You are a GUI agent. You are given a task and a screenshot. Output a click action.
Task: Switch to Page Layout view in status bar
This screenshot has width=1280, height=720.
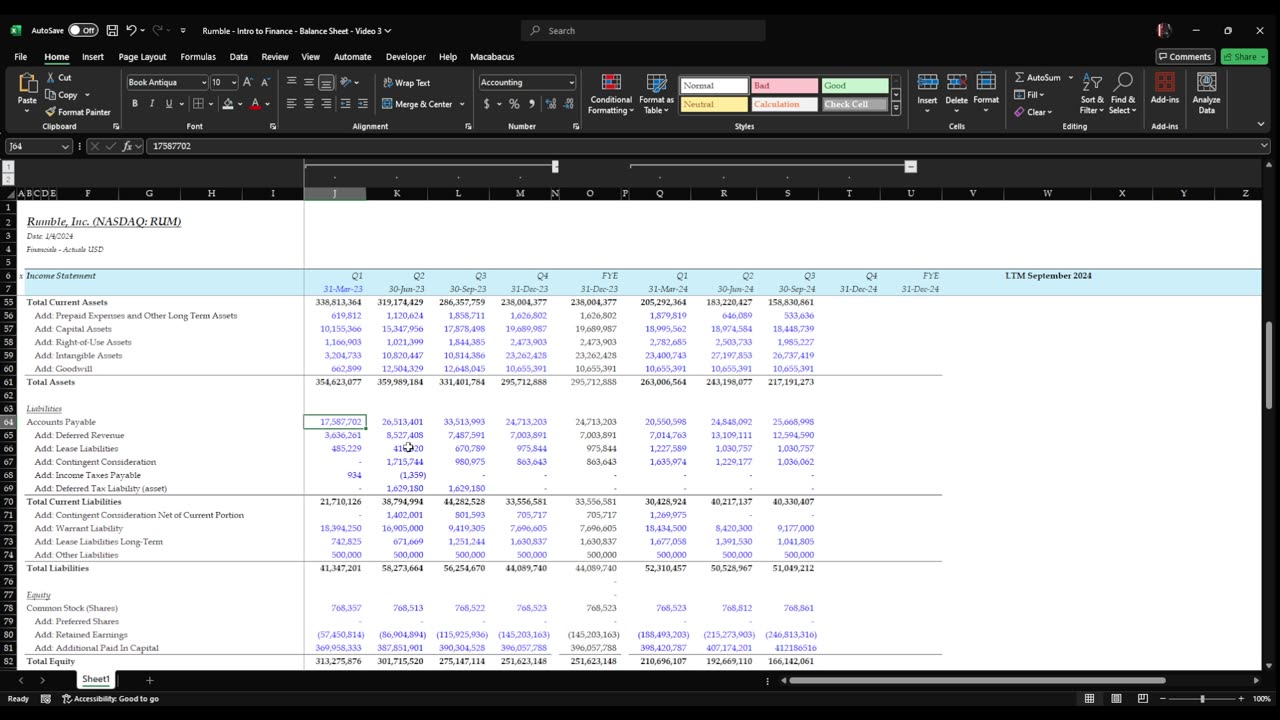1116,699
